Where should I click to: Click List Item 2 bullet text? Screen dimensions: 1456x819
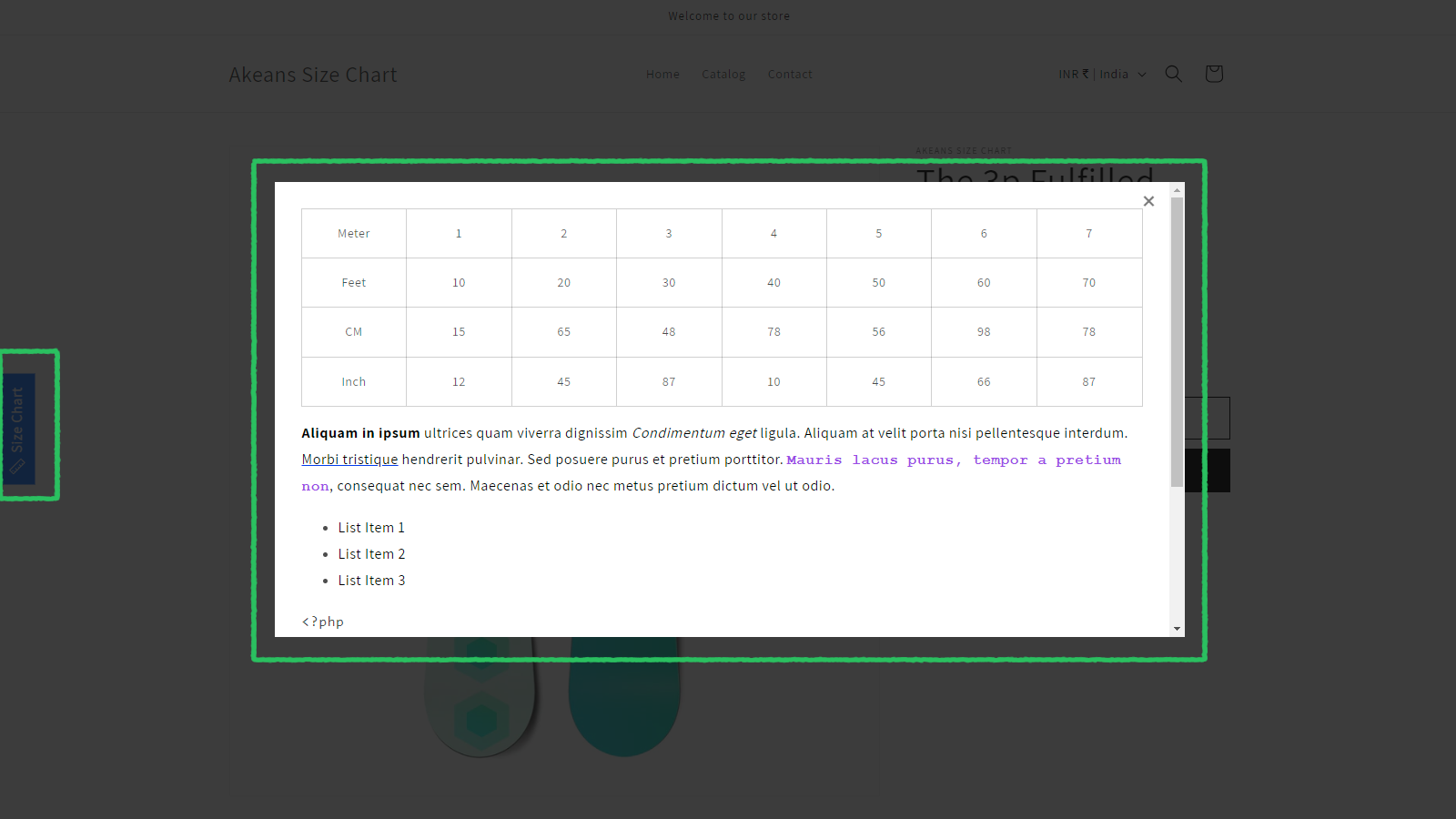371,554
